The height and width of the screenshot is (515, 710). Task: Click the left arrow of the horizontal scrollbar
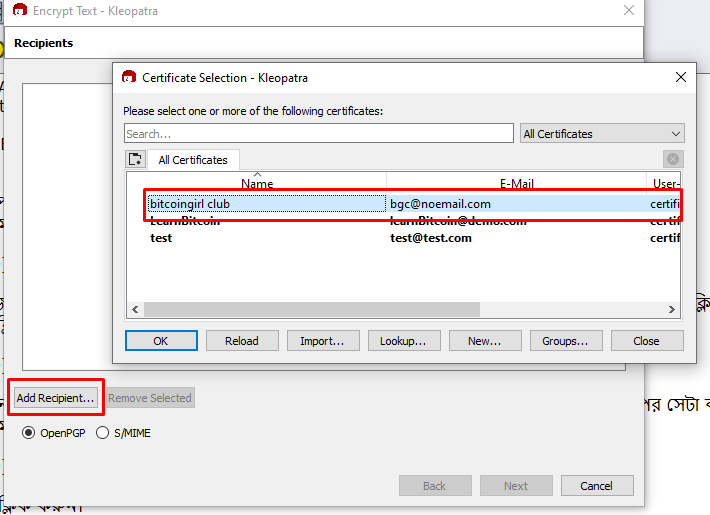click(x=135, y=309)
